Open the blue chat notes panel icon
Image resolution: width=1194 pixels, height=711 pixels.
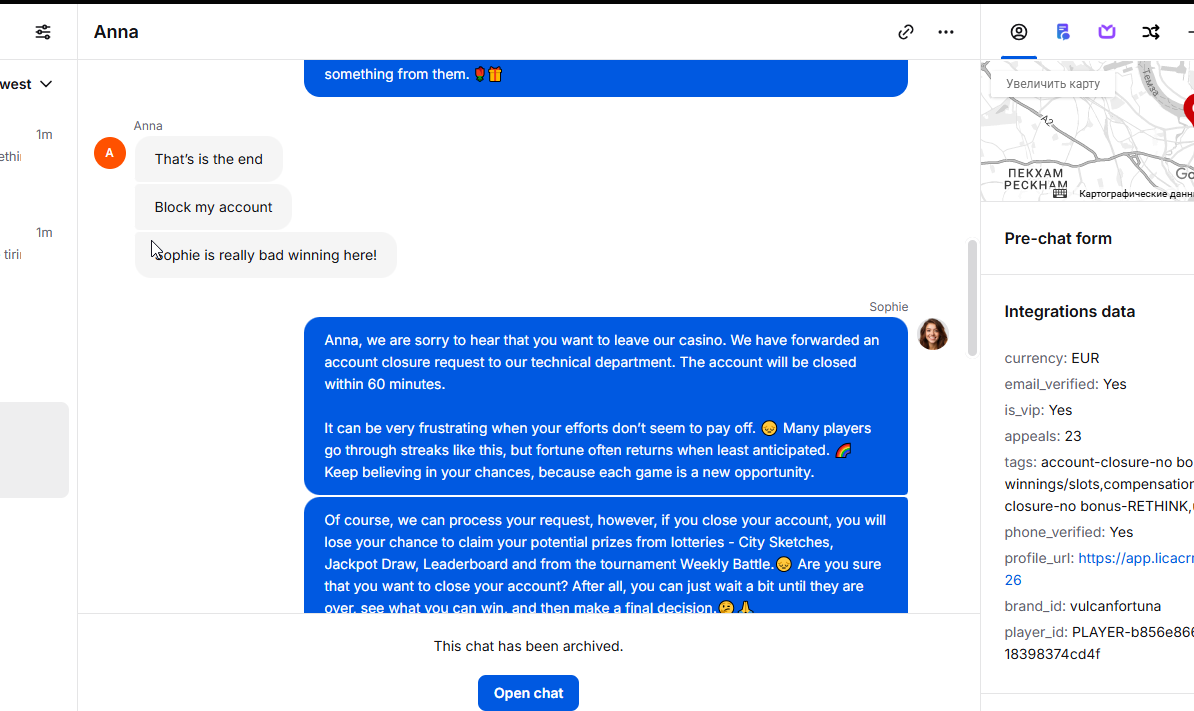tap(1063, 32)
